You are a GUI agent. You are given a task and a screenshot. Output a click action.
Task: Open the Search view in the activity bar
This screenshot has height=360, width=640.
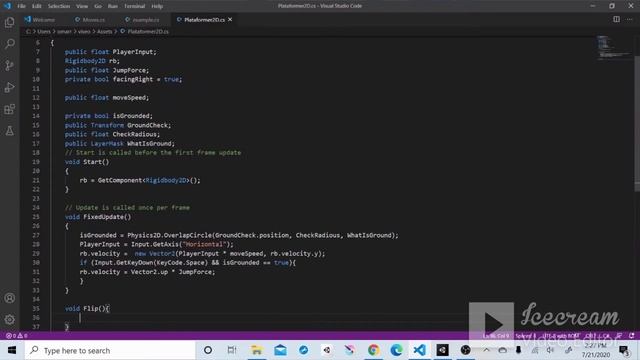[x=9, y=44]
